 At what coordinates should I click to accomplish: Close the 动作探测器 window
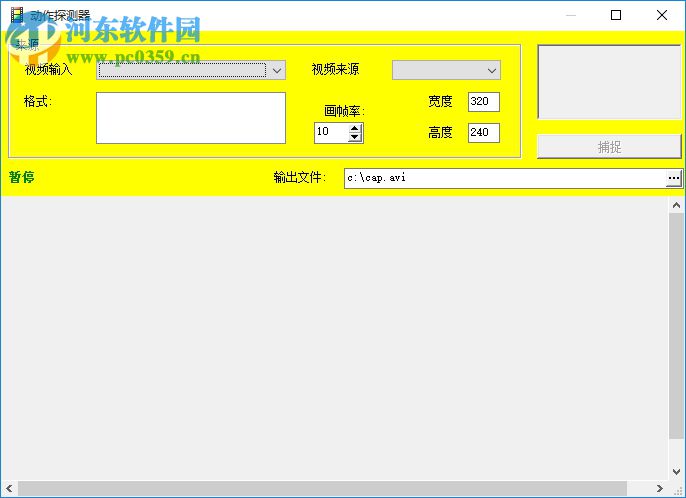coord(662,15)
